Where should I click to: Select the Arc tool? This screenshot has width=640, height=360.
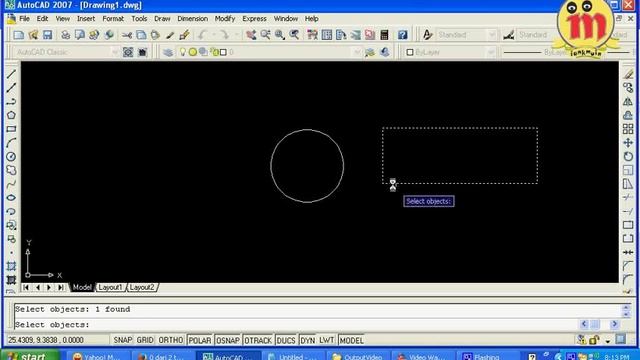[x=11, y=143]
